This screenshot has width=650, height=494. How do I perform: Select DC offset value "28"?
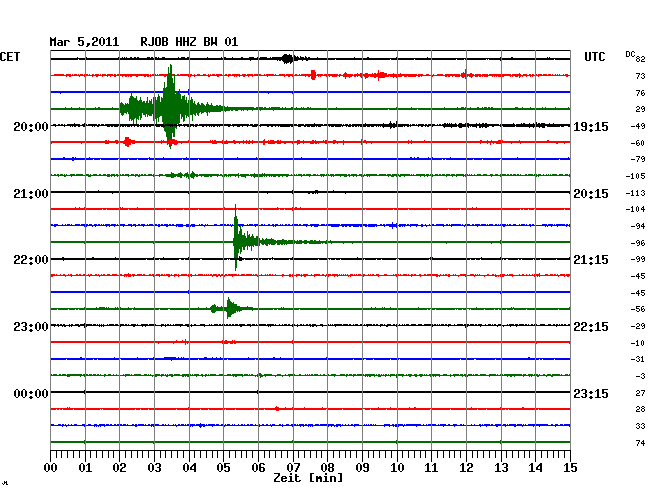640,409
